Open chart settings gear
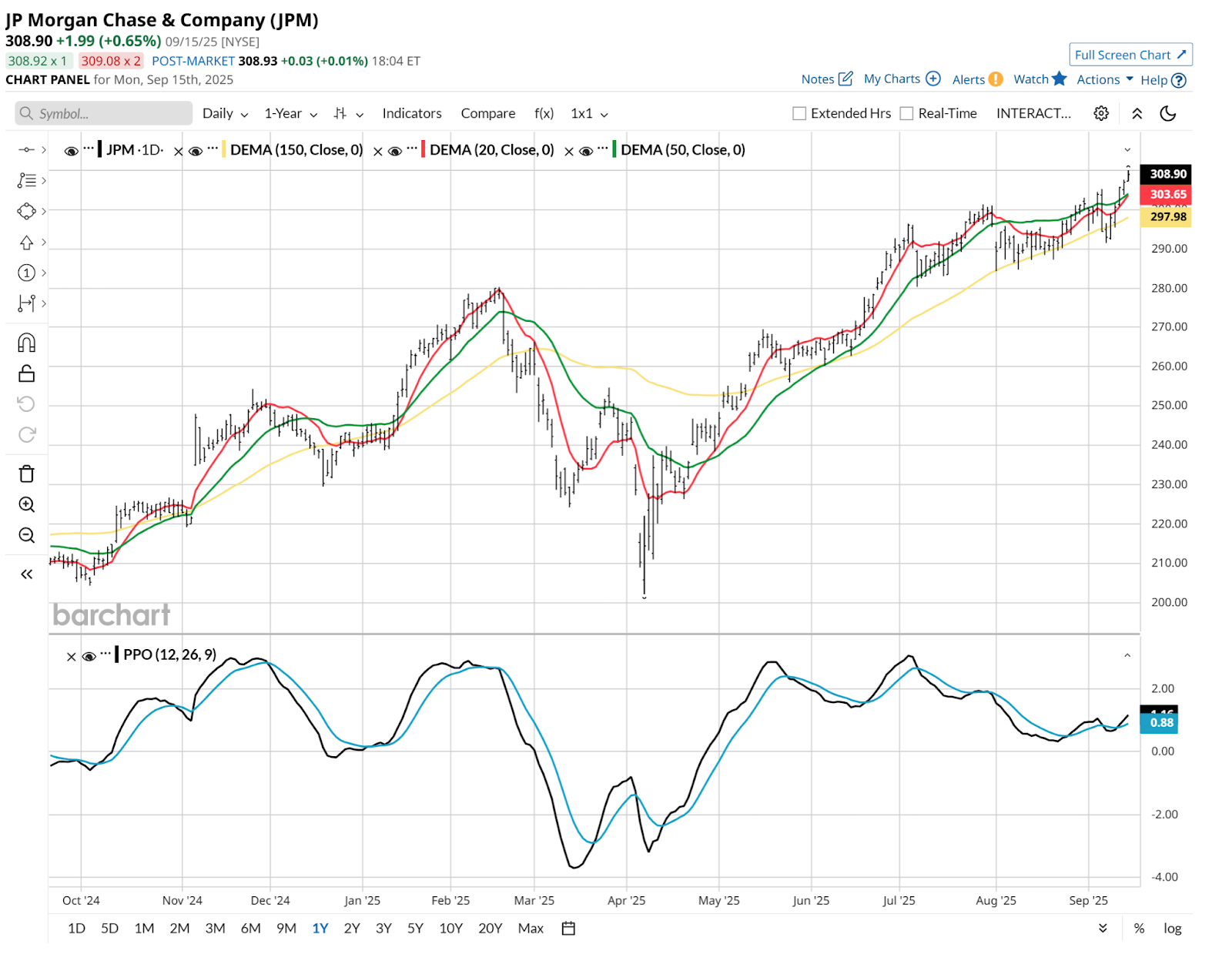This screenshot has height=954, width=1232. coord(1101,113)
